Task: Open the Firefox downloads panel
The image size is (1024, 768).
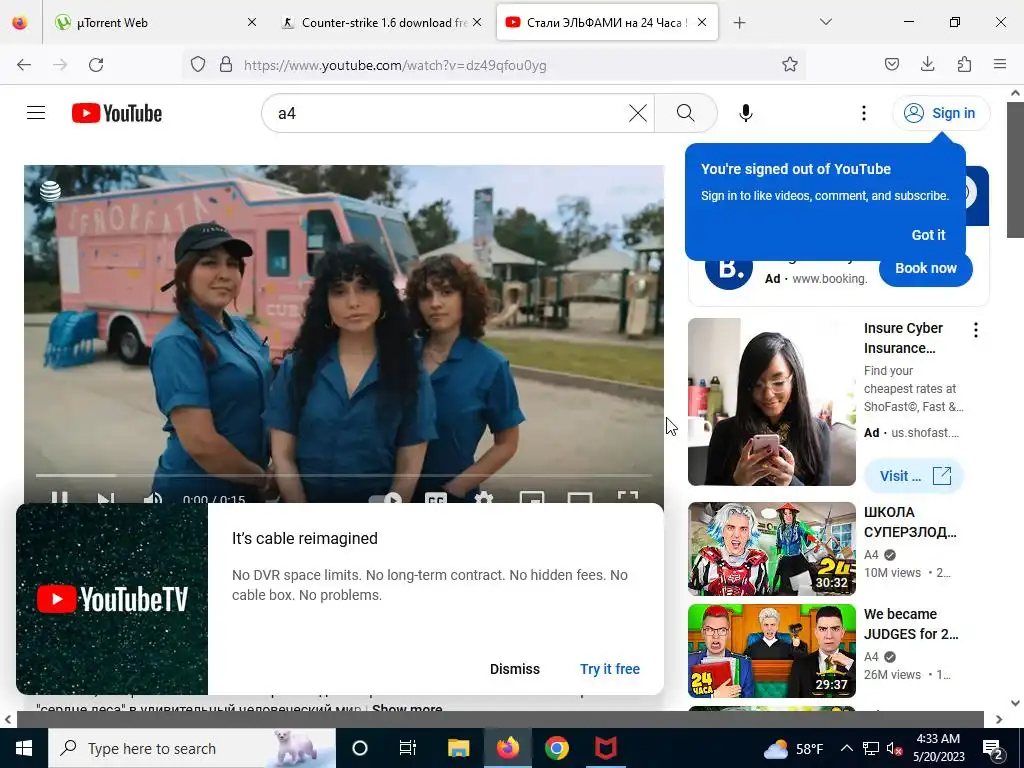Action: coord(927,65)
